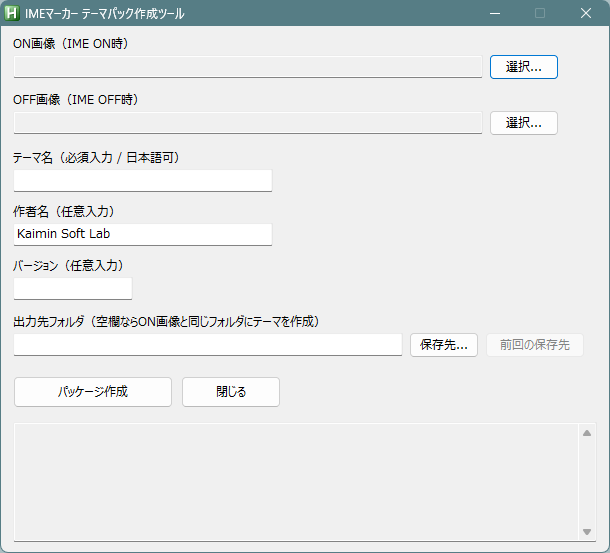Click the OFF画像（IME OFF時）label
Screen dimensions: 610x553
[x=76, y=100]
